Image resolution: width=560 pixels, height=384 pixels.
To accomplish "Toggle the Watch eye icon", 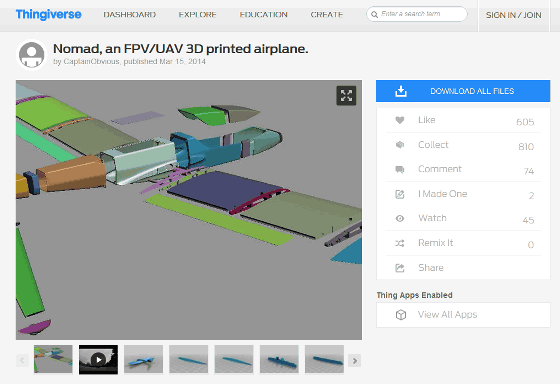I will click(x=400, y=218).
